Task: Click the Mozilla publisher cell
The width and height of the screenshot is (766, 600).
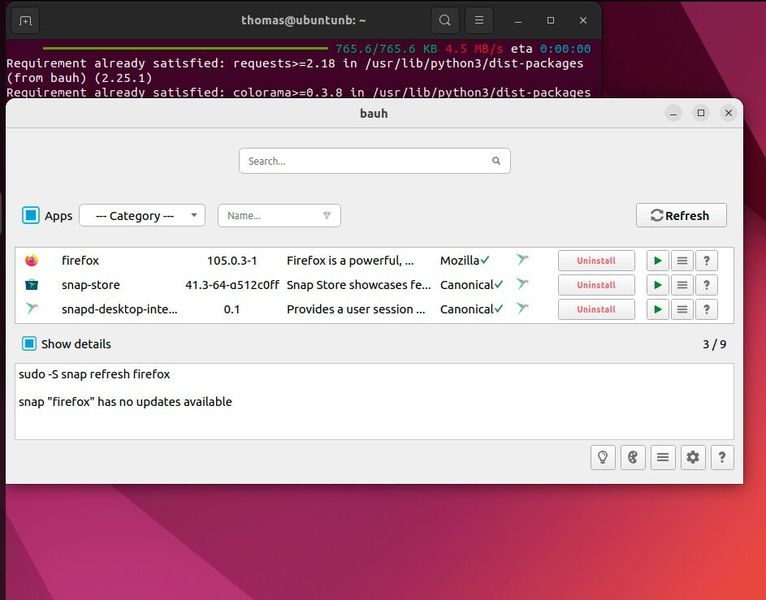Action: pyautogui.click(x=459, y=260)
